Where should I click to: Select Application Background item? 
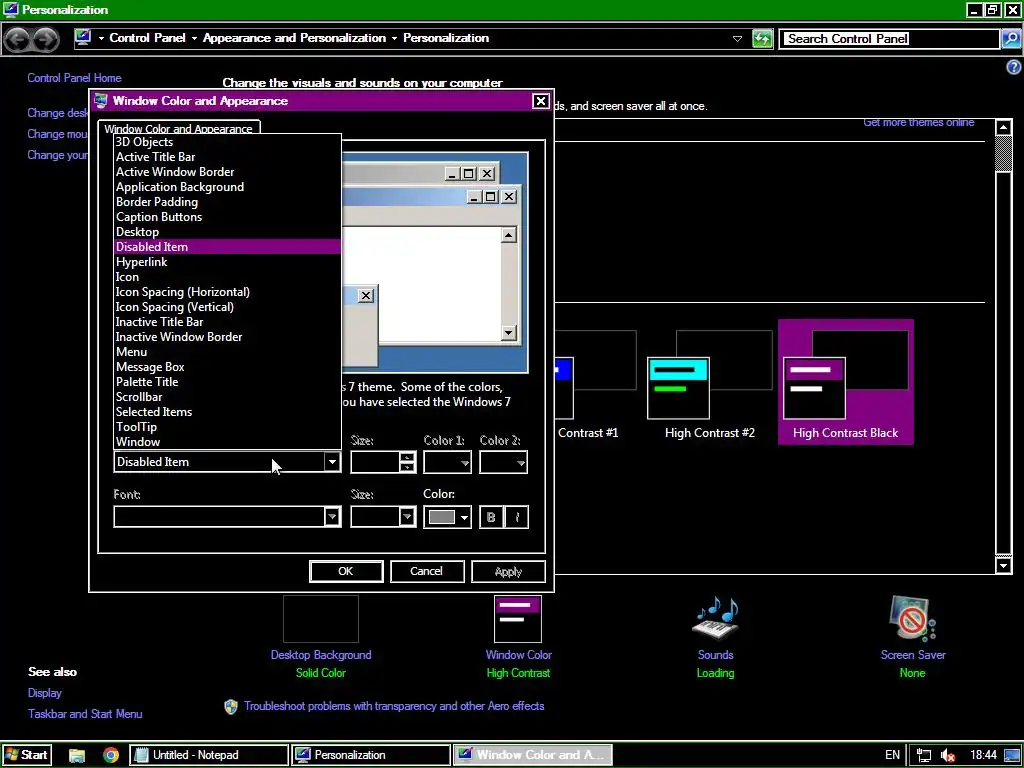click(x=227, y=187)
